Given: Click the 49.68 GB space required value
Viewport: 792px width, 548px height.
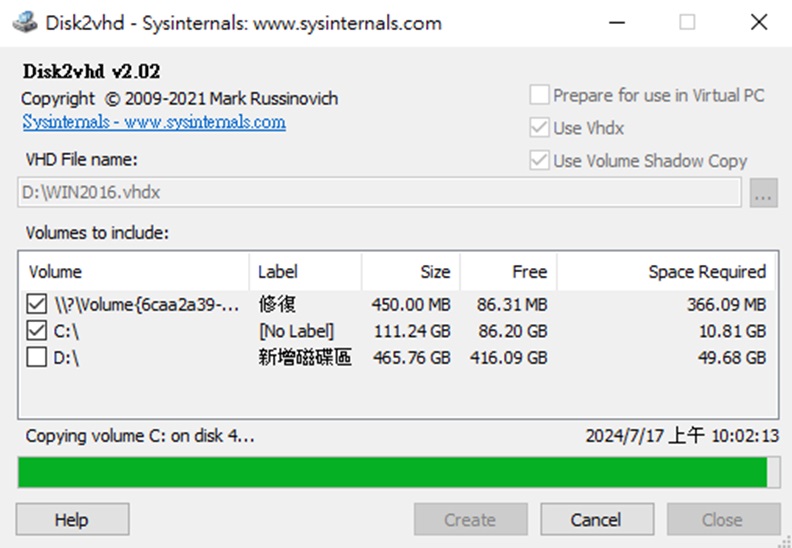Looking at the screenshot, I should point(732,358).
